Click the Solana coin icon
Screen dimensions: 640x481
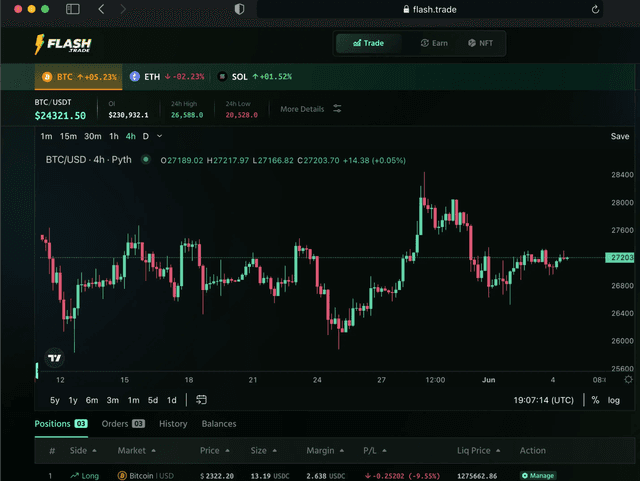222,77
